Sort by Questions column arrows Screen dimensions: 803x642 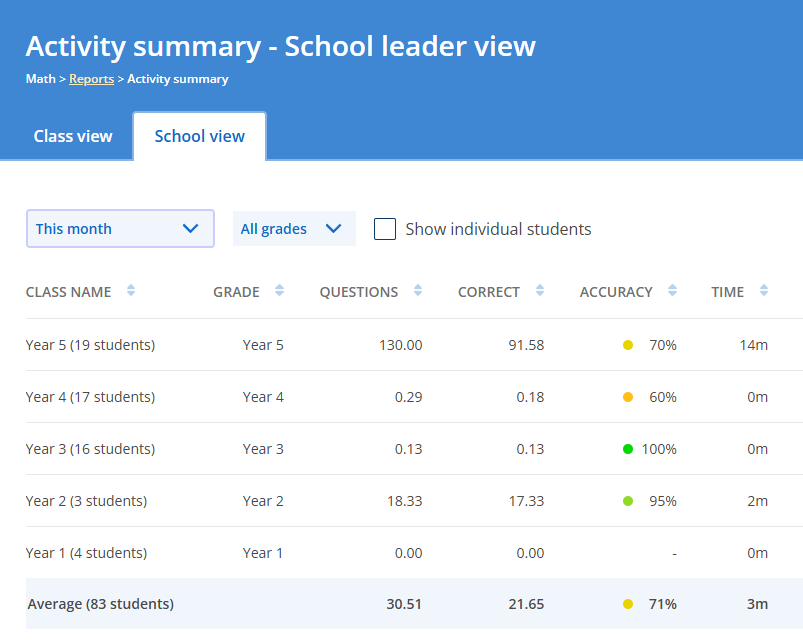click(x=418, y=291)
